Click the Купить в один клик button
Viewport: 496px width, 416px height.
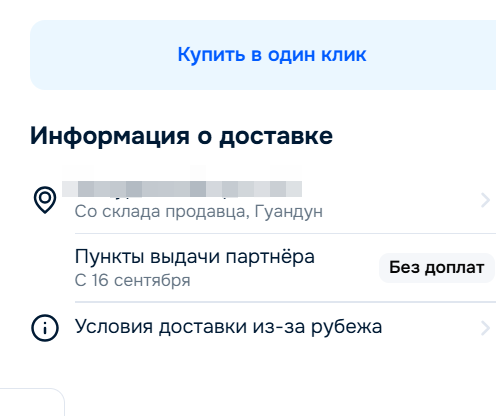coord(263,55)
